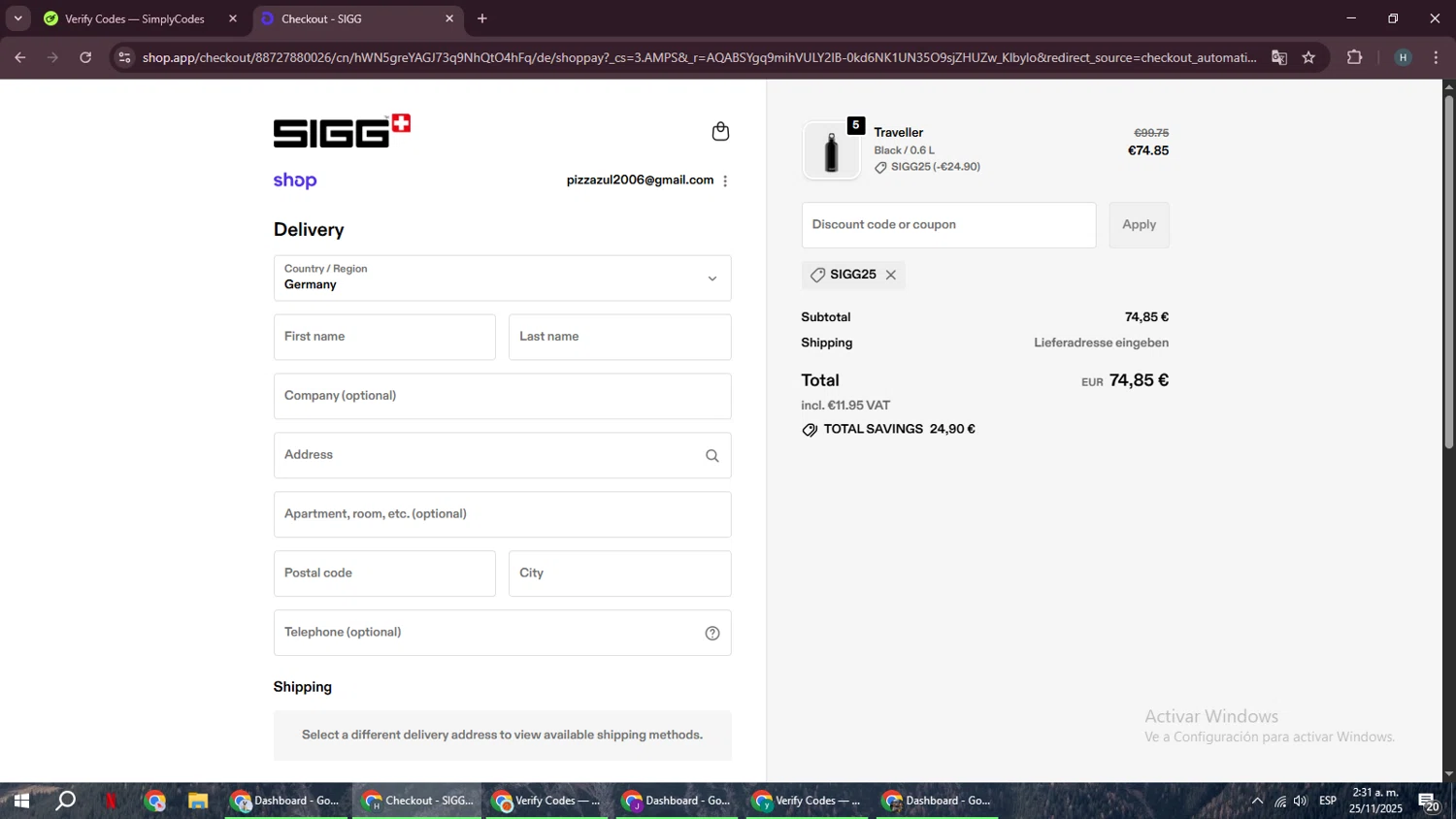View site information icon in address bar
Screen dimensions: 1456x819
click(124, 57)
